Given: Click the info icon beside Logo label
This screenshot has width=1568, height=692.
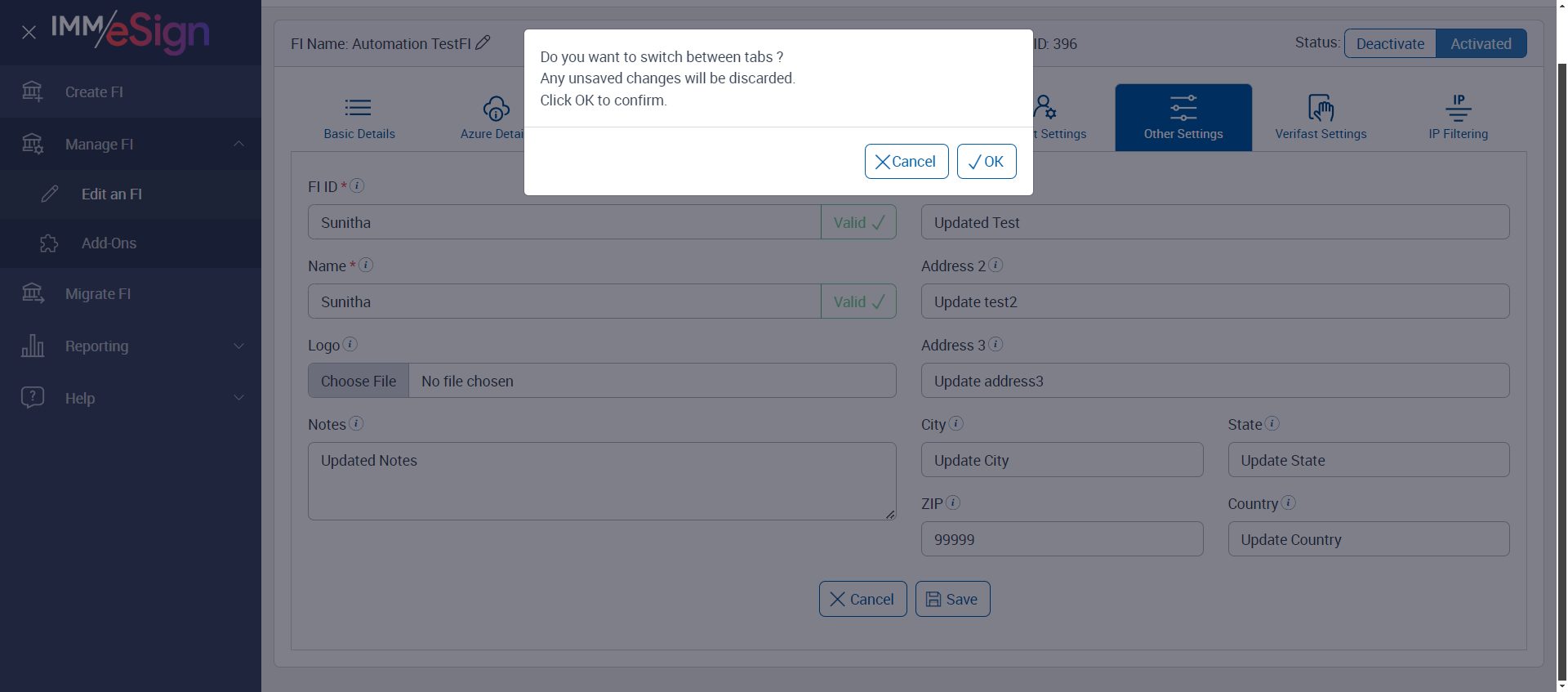Looking at the screenshot, I should 350,344.
